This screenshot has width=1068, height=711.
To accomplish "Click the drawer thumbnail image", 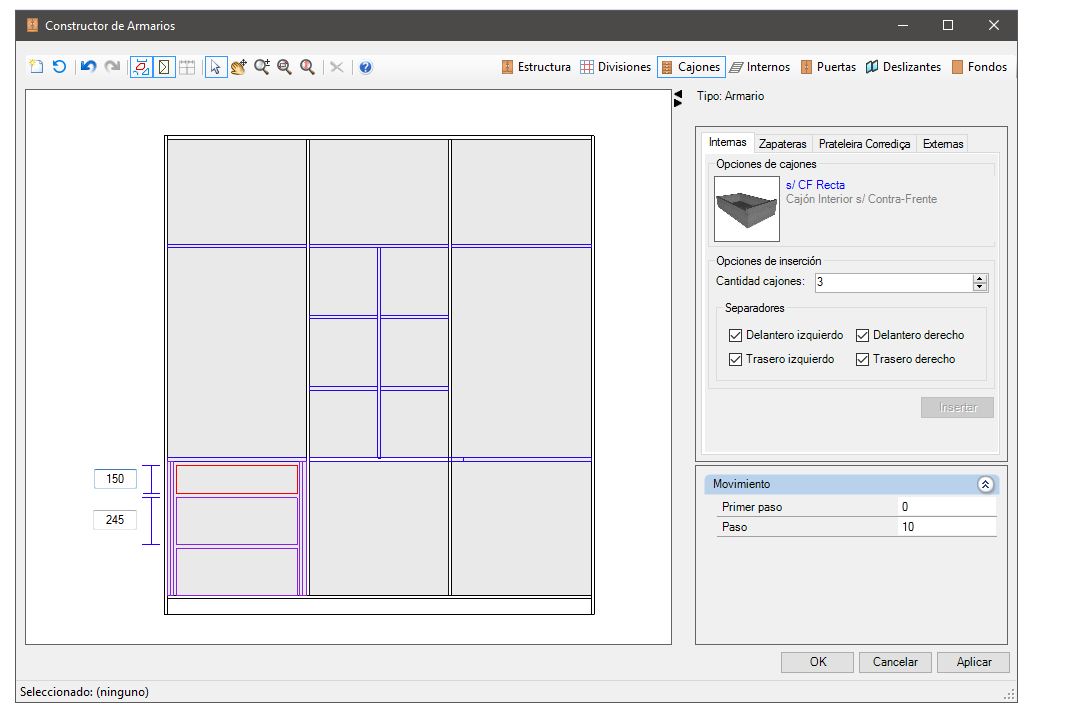I will pyautogui.click(x=747, y=209).
